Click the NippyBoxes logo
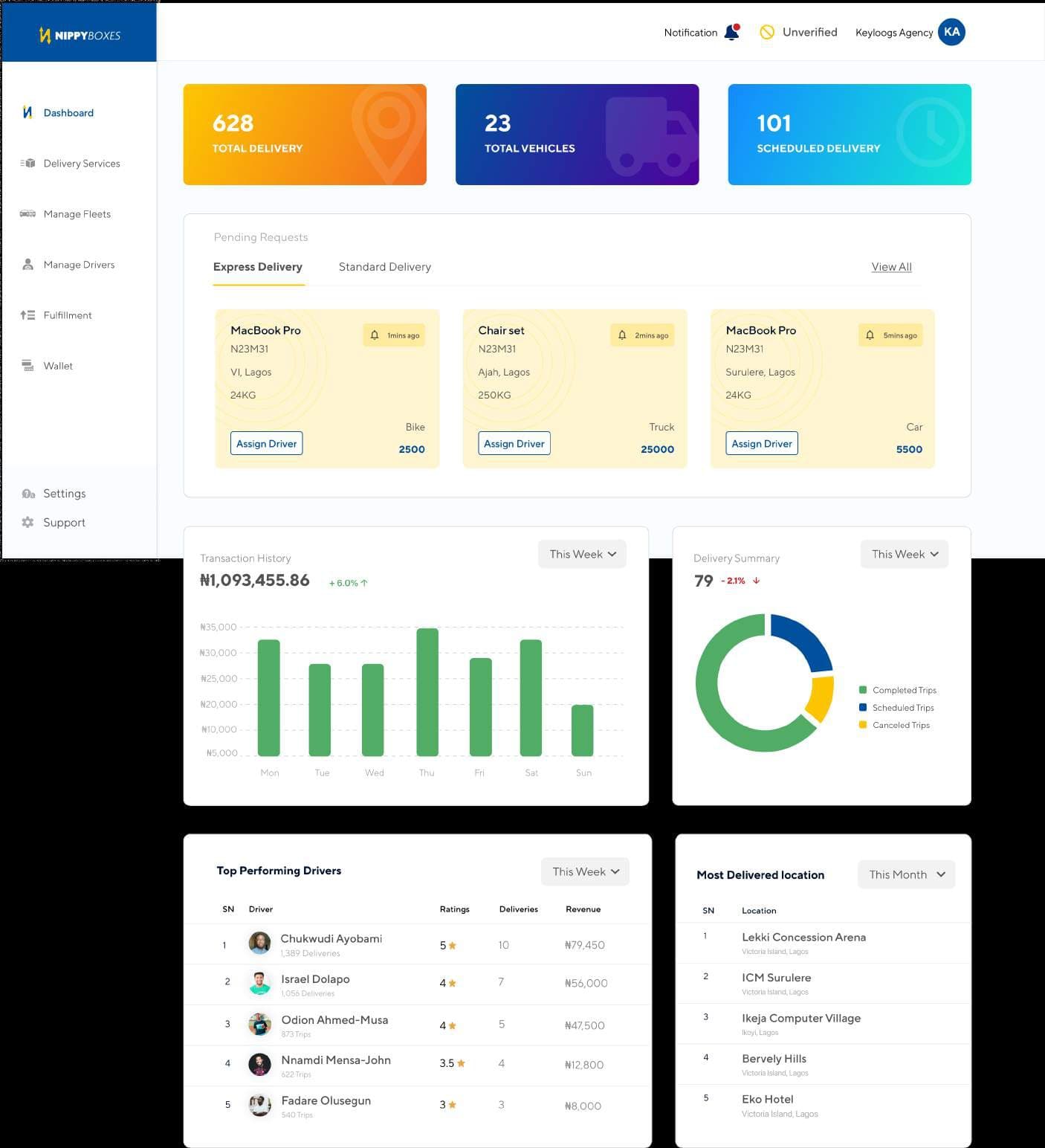 tap(80, 35)
